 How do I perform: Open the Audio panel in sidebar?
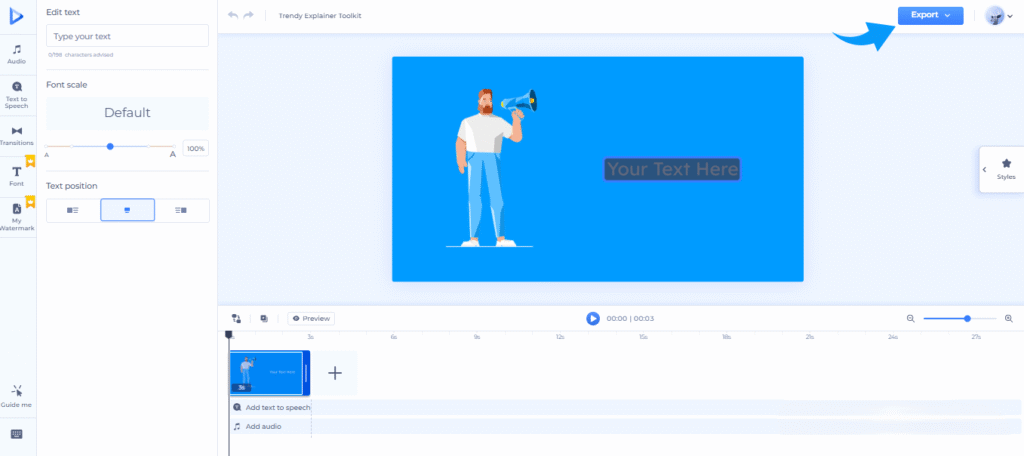[17, 53]
